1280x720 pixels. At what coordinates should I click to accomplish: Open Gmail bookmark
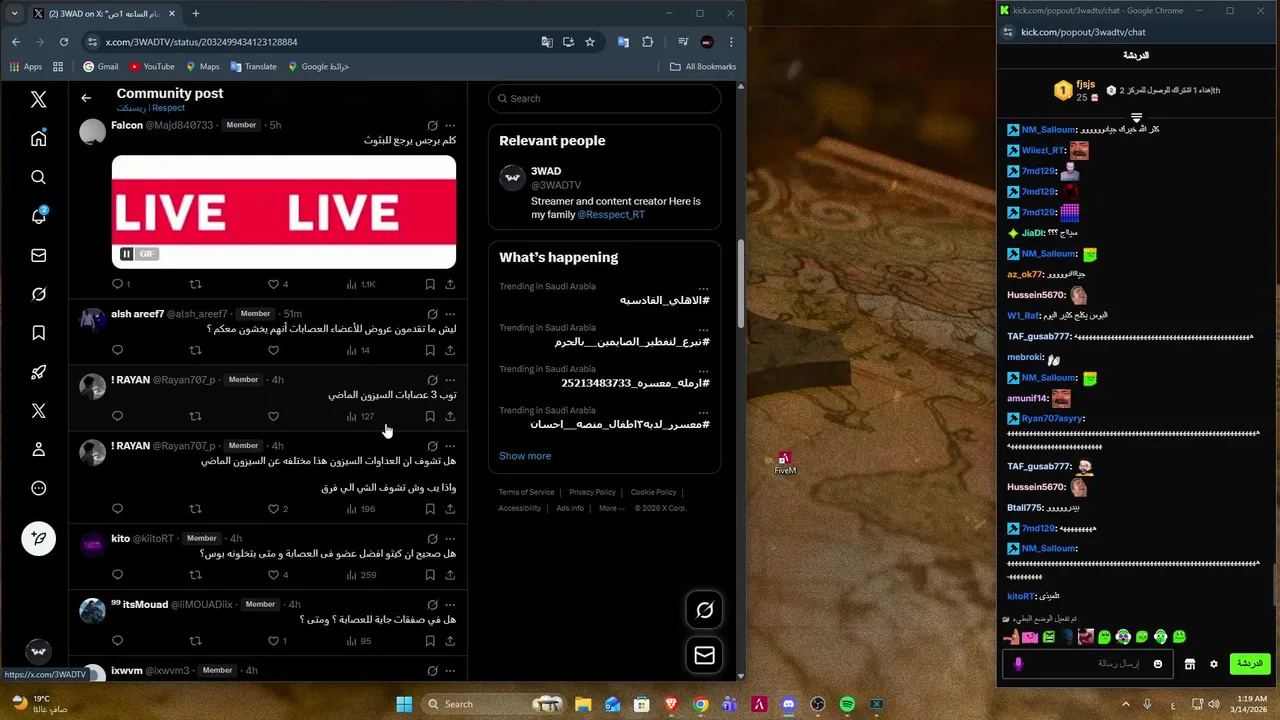100,67
